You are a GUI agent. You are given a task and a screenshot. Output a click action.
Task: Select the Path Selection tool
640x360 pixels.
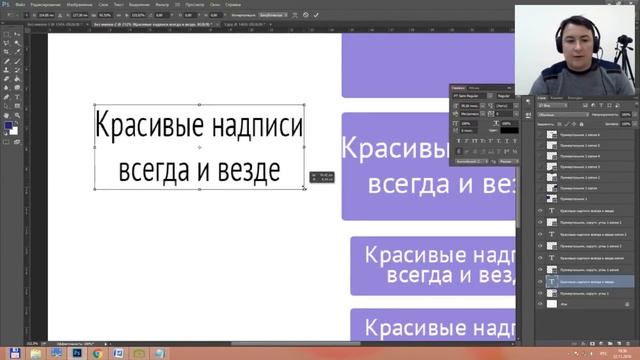click(7, 106)
